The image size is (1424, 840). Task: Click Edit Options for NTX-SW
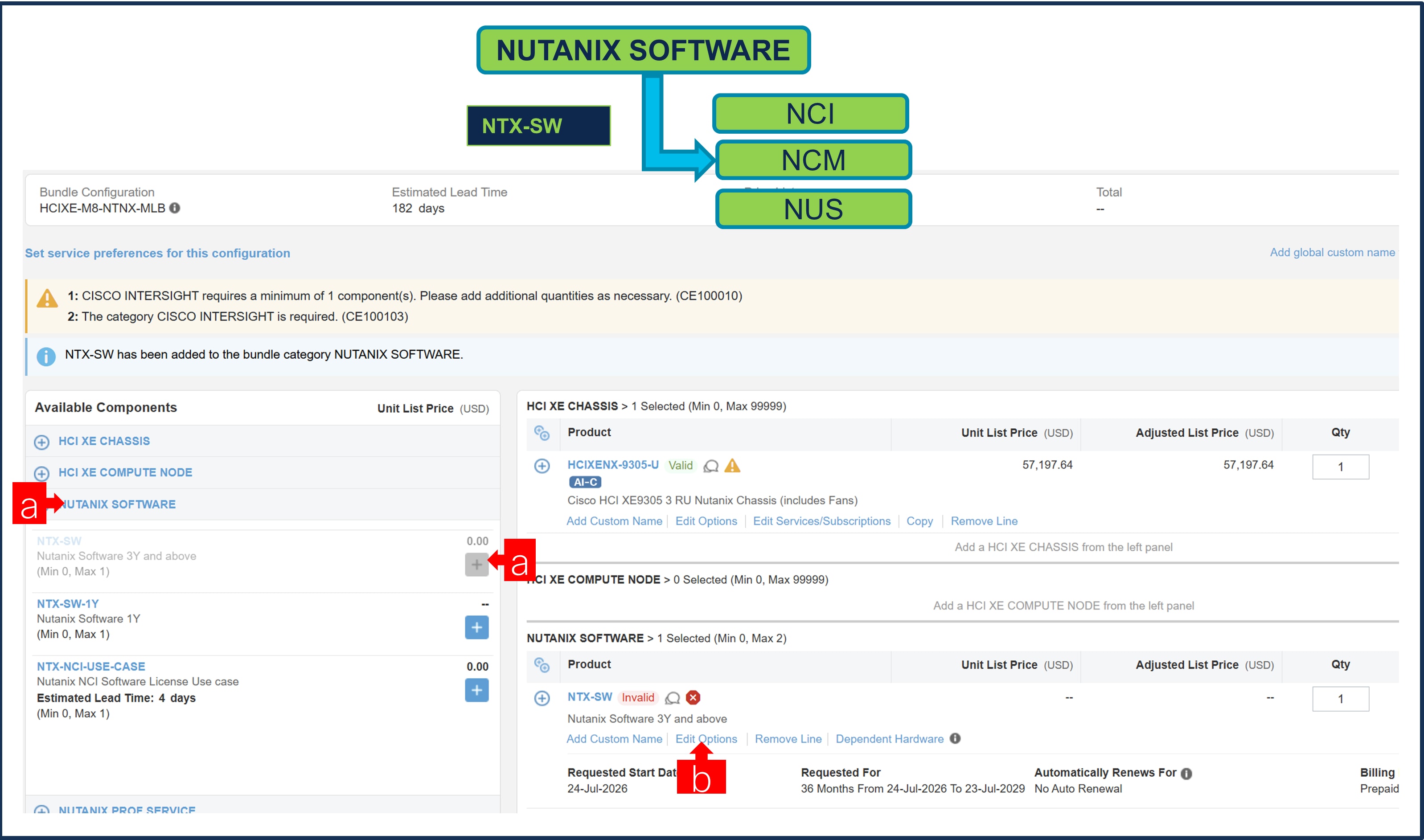(x=706, y=739)
